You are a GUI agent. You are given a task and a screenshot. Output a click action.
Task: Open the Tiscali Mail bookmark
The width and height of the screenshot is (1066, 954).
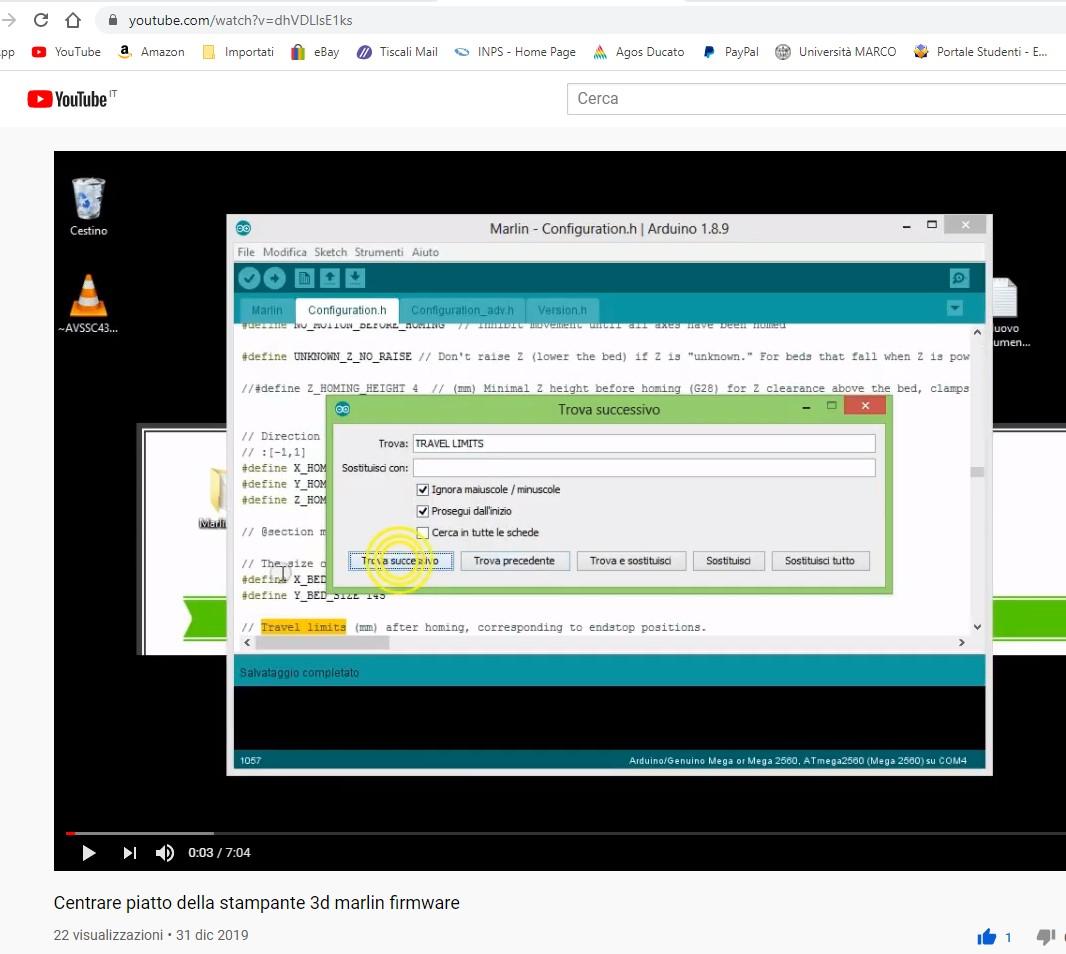pos(397,52)
